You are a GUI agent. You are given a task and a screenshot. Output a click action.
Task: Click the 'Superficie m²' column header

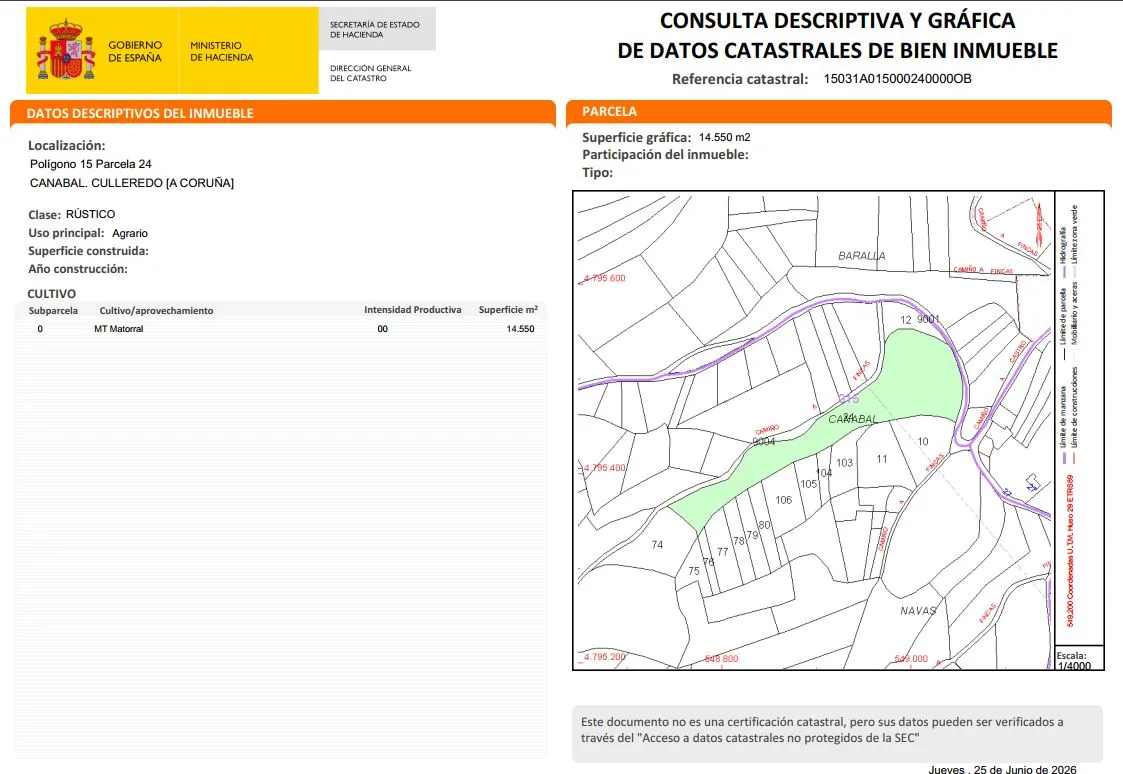click(508, 309)
